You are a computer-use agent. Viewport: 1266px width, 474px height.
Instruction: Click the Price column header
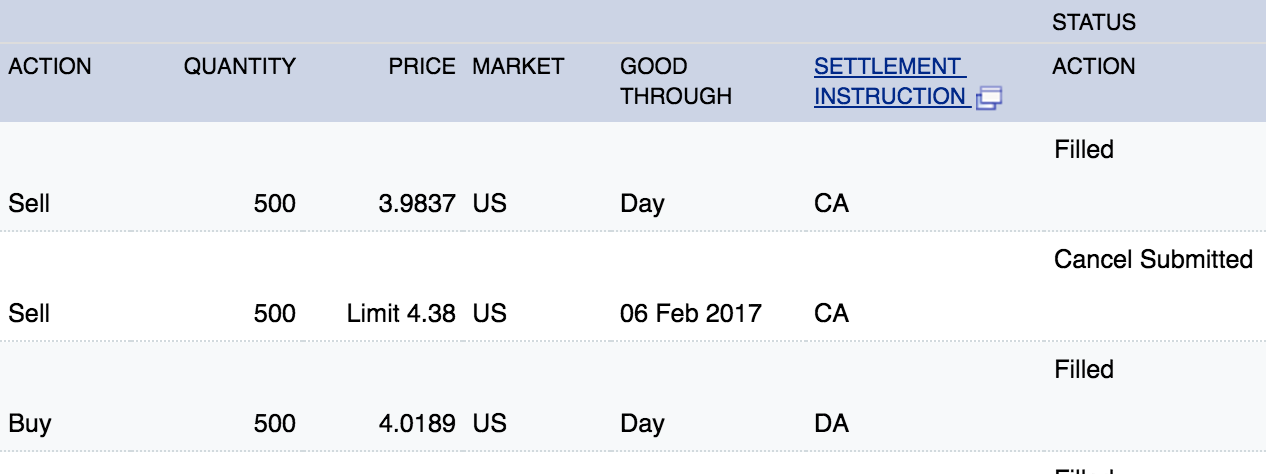(x=422, y=67)
